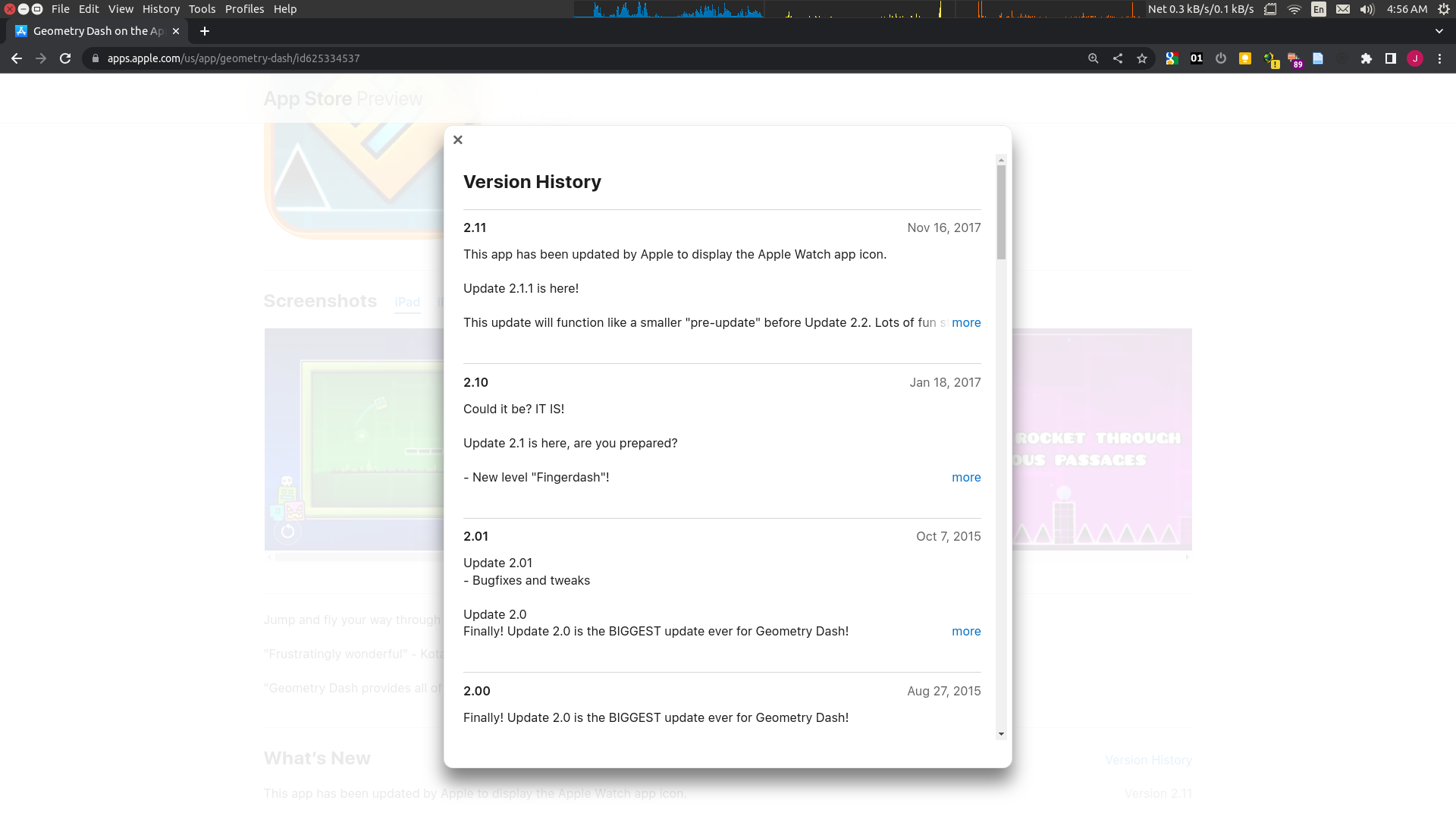Click the dialog scrollbar thumb
Image resolution: width=1456 pixels, height=819 pixels.
pyautogui.click(x=1001, y=212)
